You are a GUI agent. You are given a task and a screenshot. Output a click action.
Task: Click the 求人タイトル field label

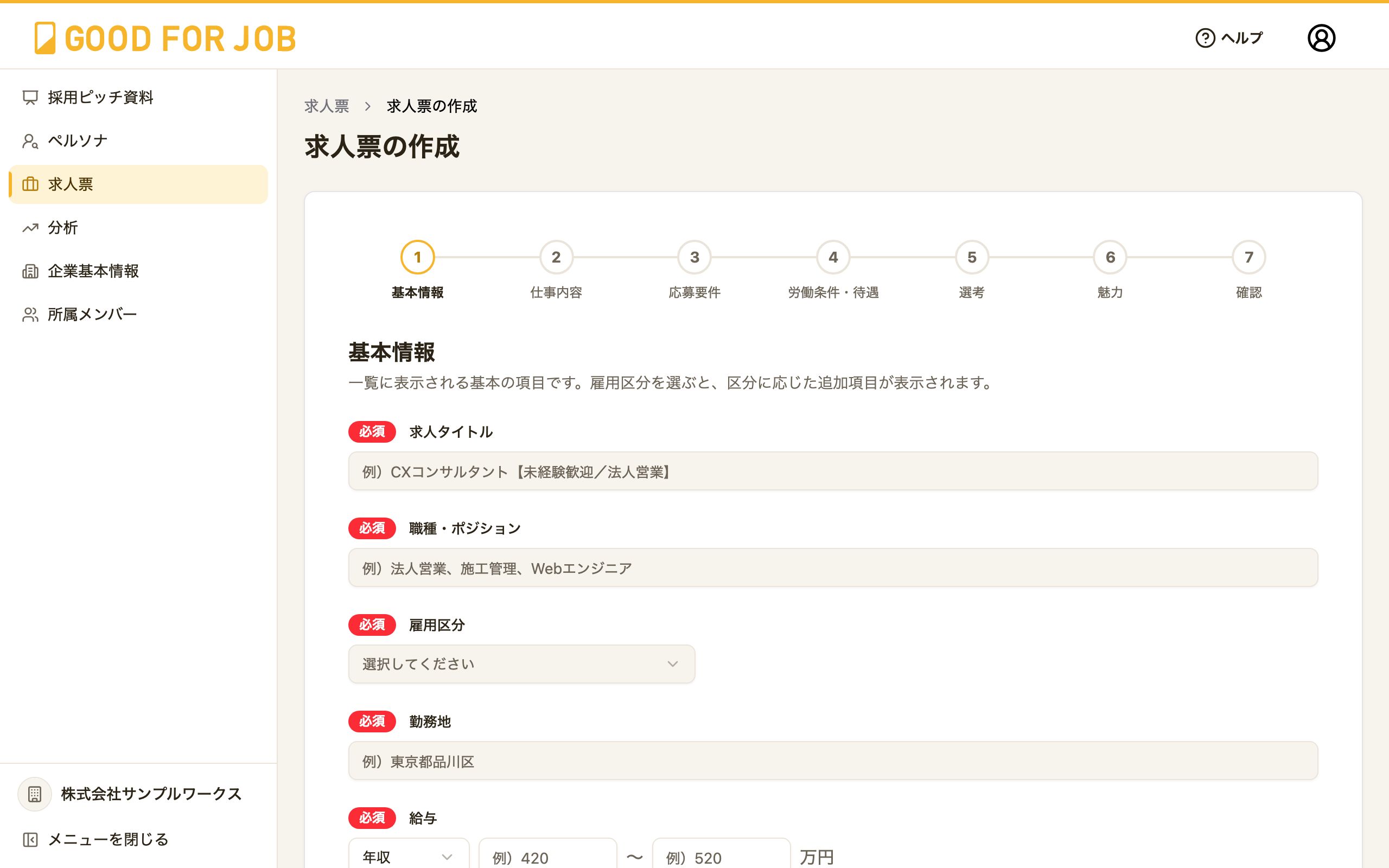coord(451,432)
